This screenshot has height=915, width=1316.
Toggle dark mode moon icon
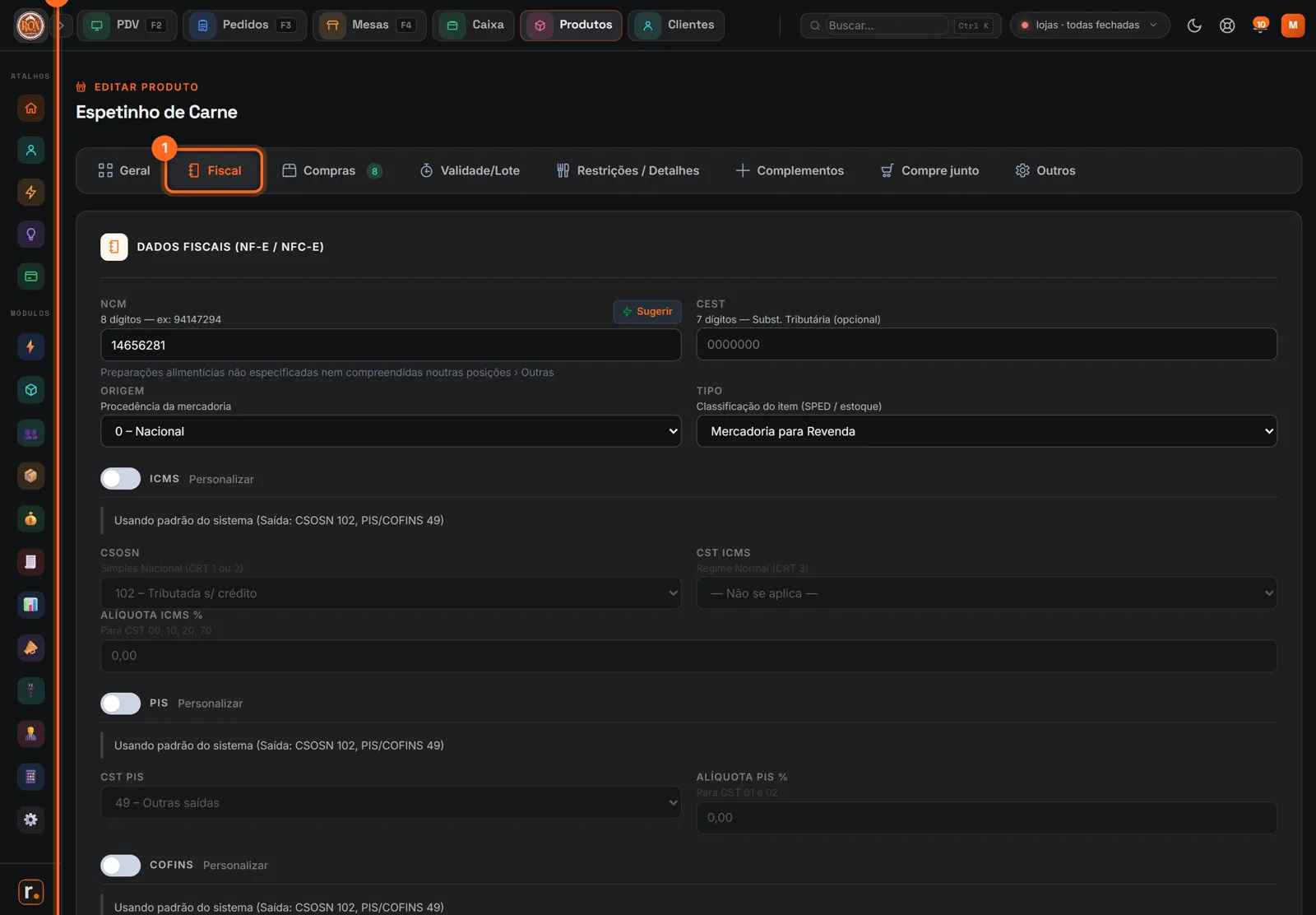1194,26
